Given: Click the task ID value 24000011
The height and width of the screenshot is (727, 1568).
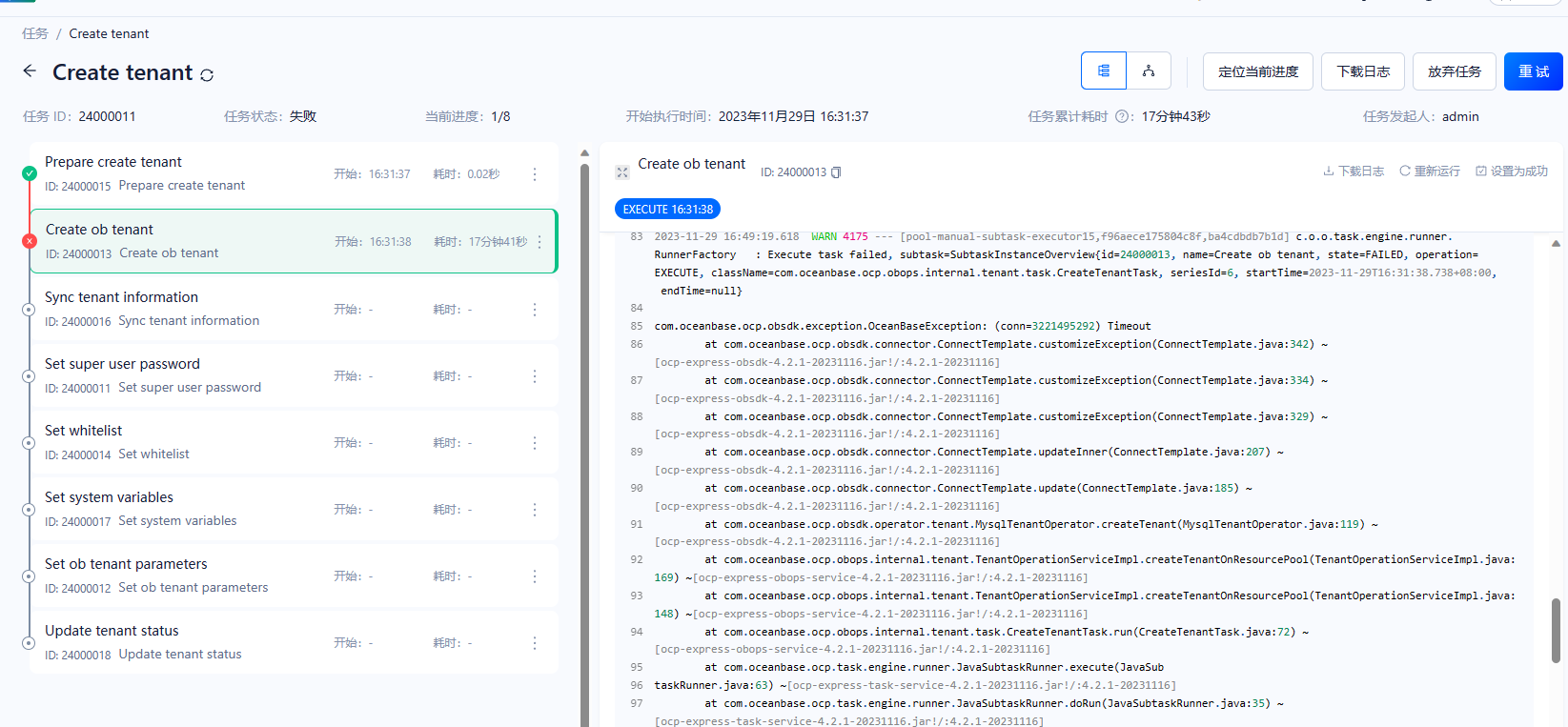Looking at the screenshot, I should coord(107,116).
